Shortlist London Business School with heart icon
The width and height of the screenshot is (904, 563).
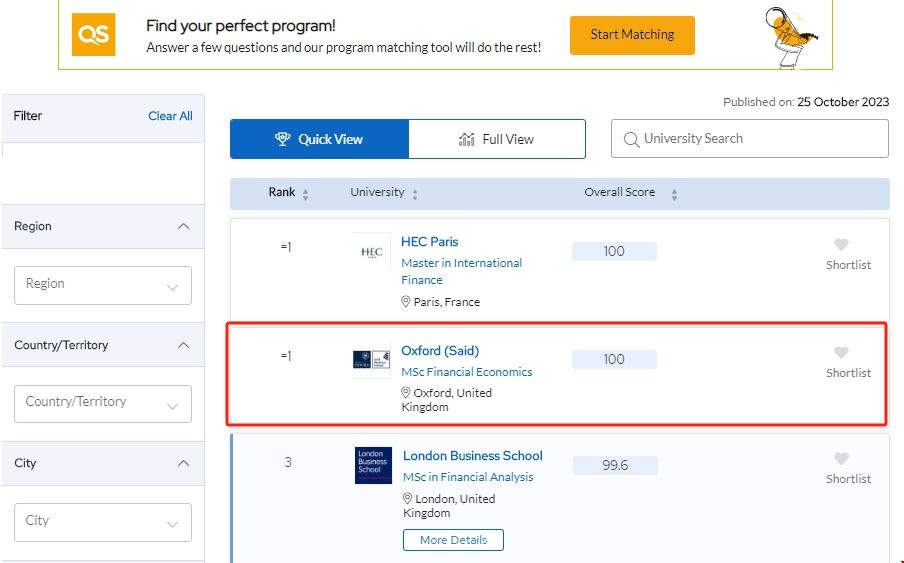pyautogui.click(x=841, y=459)
